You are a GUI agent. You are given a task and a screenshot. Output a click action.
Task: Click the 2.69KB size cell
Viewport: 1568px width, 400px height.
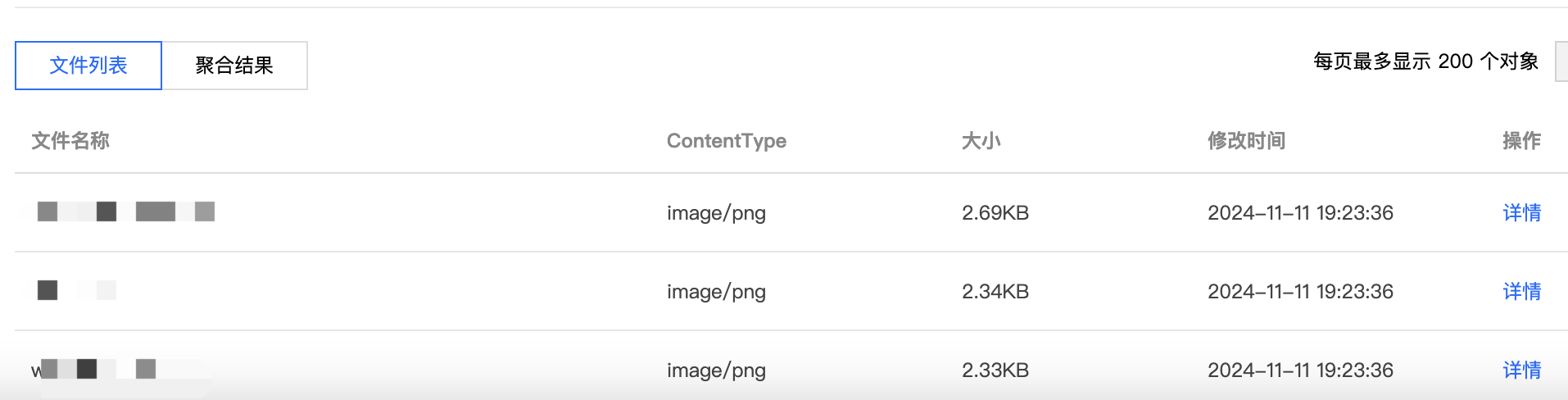[x=995, y=213]
